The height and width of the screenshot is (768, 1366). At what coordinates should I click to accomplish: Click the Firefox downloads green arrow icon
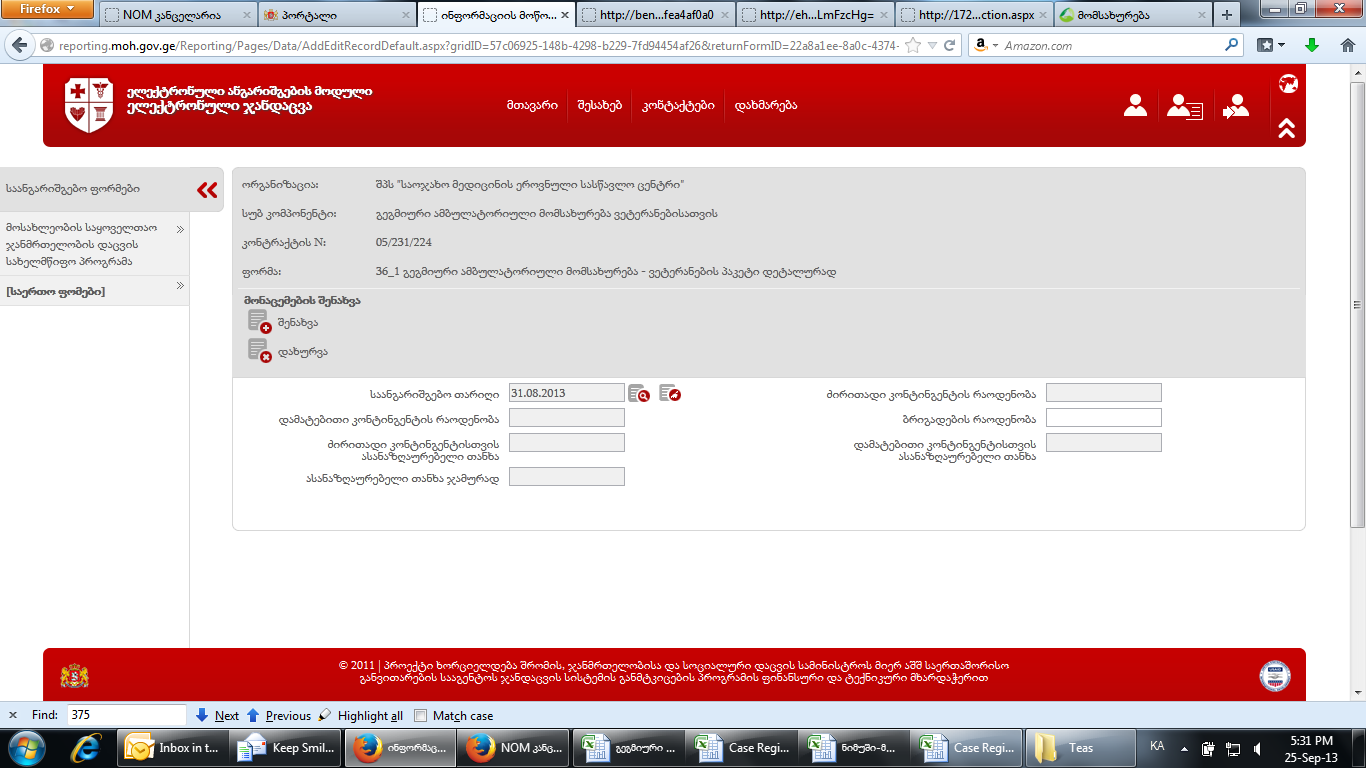tap(1312, 45)
